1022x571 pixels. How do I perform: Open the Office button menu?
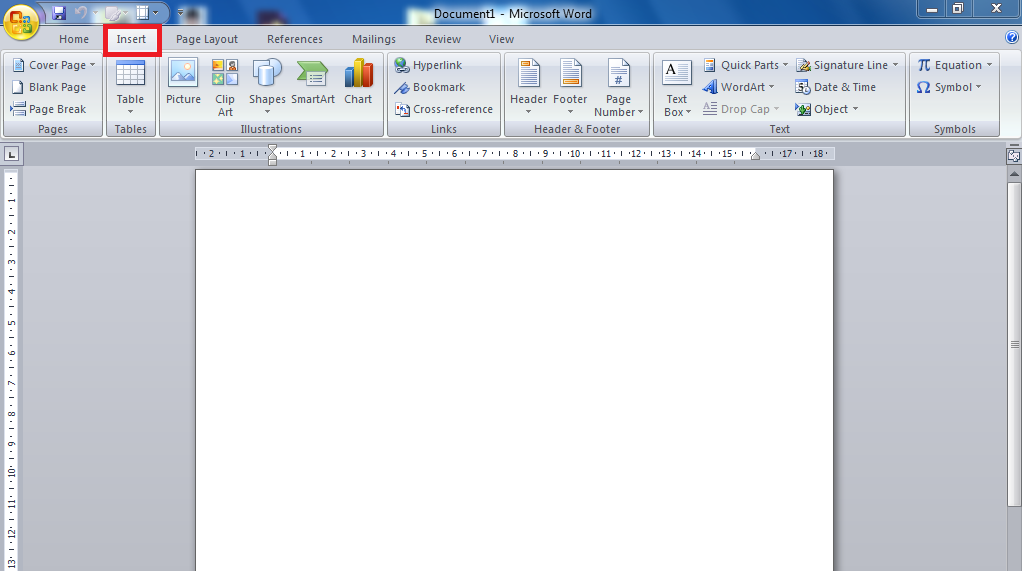coord(21,22)
